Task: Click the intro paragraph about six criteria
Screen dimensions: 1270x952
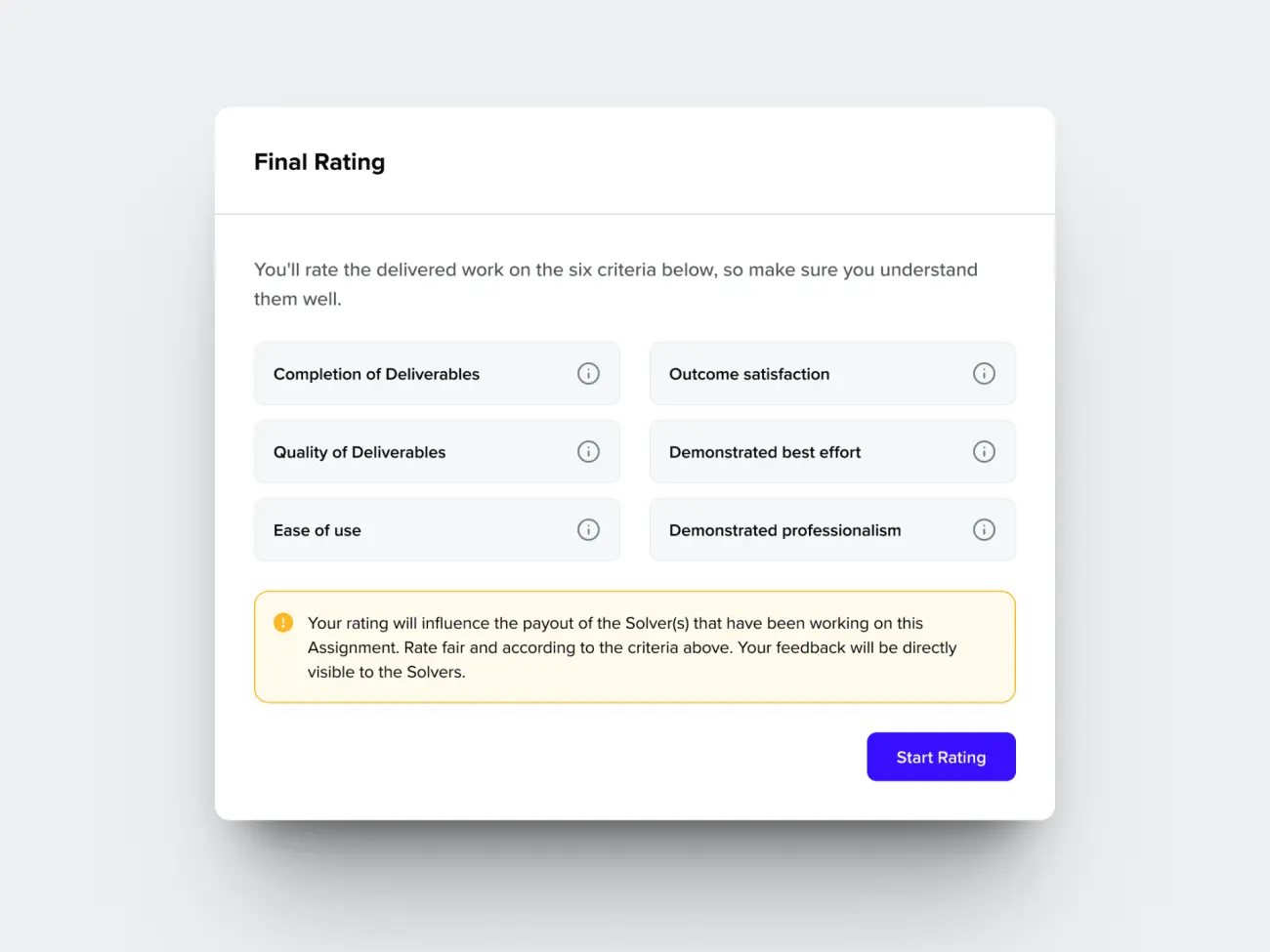Action: pyautogui.click(x=615, y=284)
